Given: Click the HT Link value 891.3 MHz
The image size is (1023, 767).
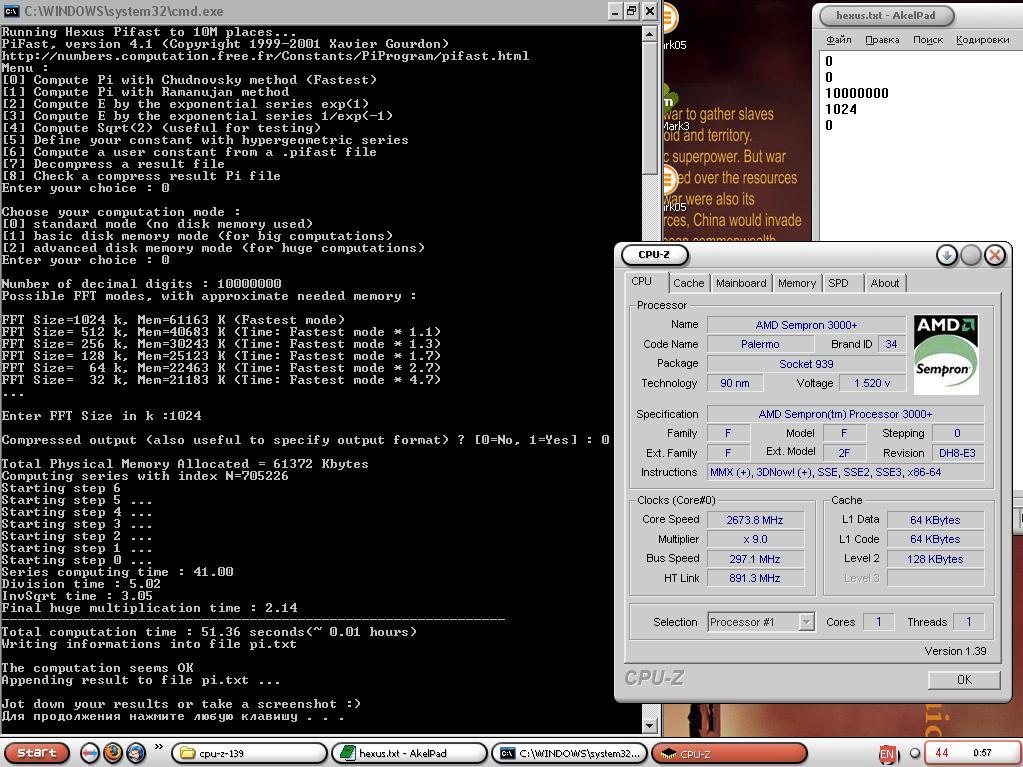Looking at the screenshot, I should [x=755, y=578].
